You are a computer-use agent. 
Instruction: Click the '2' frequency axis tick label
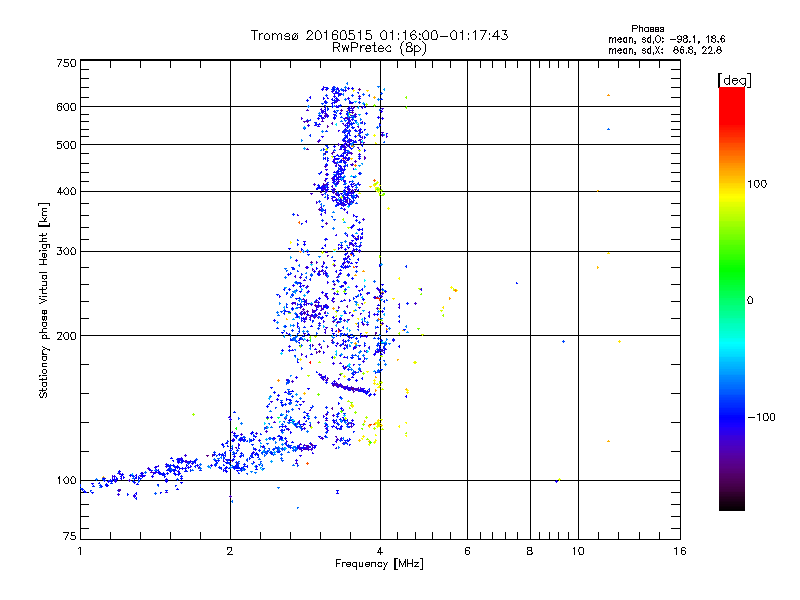(230, 551)
